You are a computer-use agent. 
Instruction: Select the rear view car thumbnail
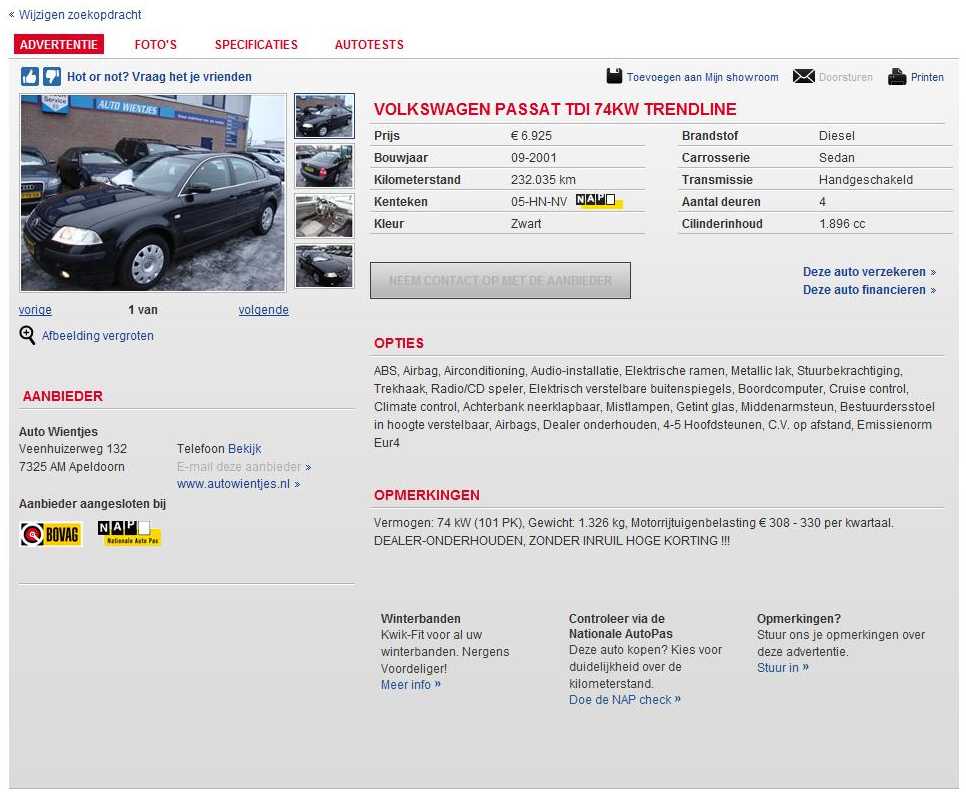(324, 166)
